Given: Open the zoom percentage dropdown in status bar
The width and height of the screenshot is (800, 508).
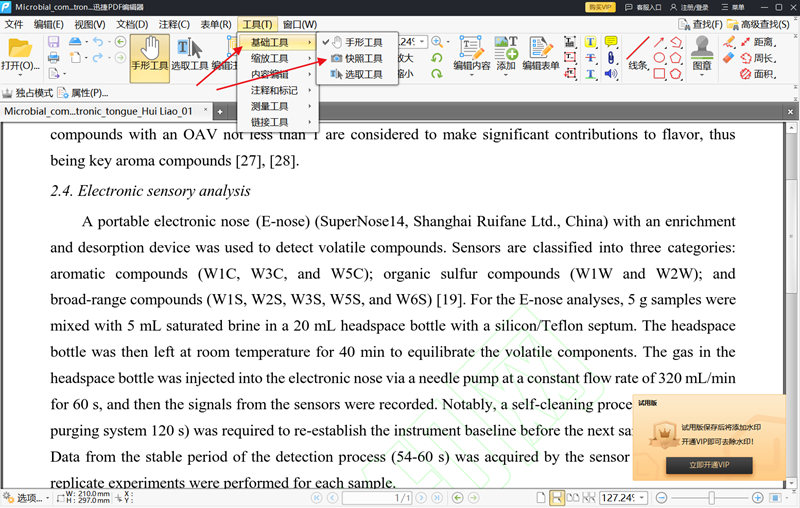Looking at the screenshot, I should (642, 498).
